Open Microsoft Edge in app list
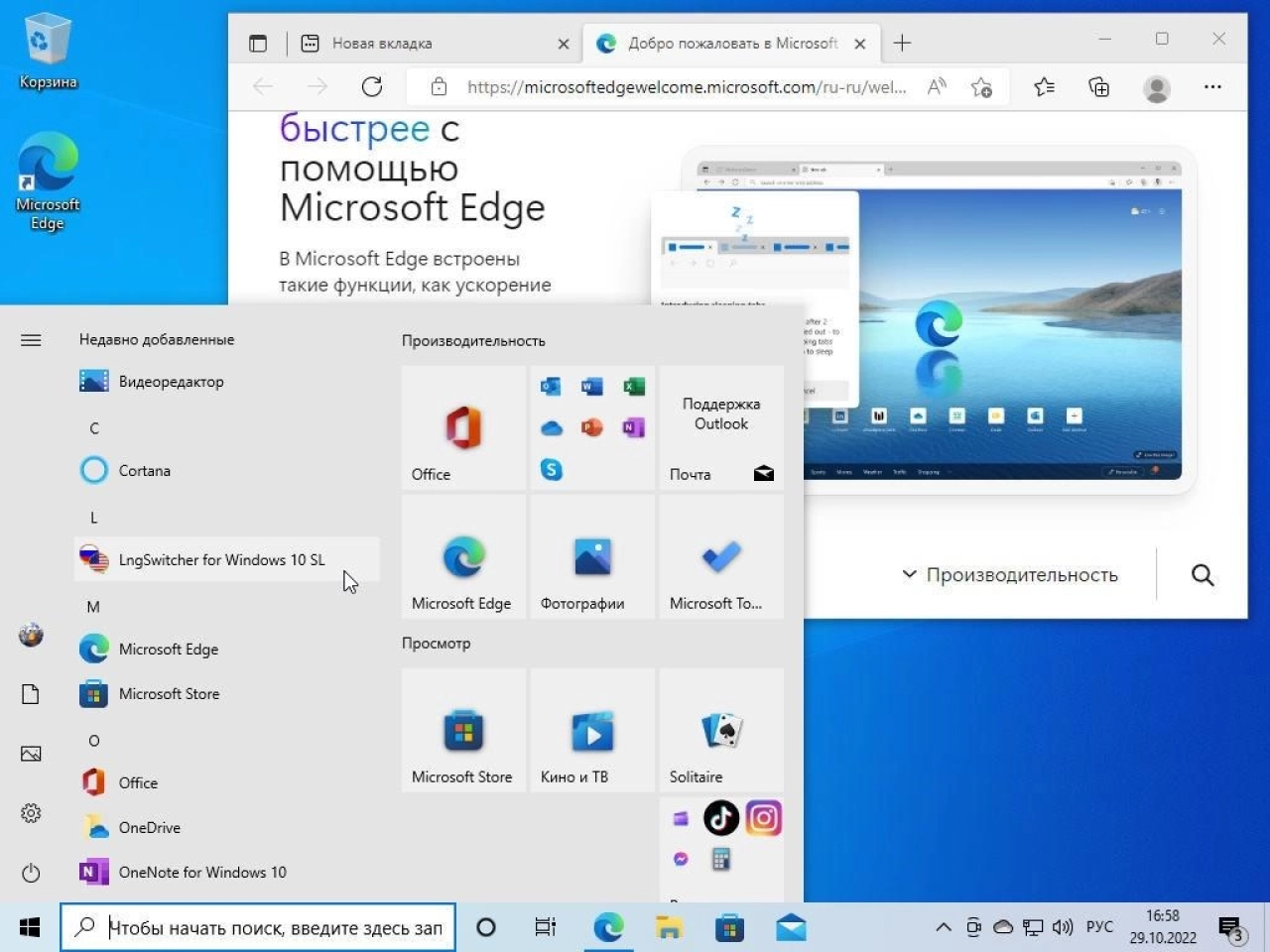 (226, 650)
